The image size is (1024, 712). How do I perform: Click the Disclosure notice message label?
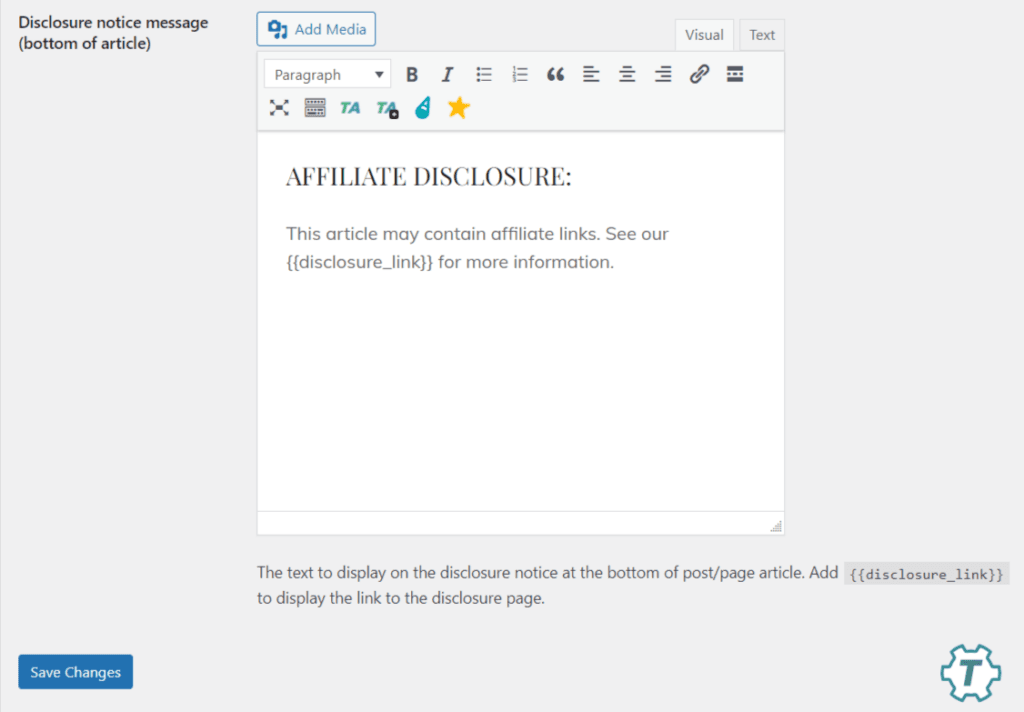click(113, 33)
